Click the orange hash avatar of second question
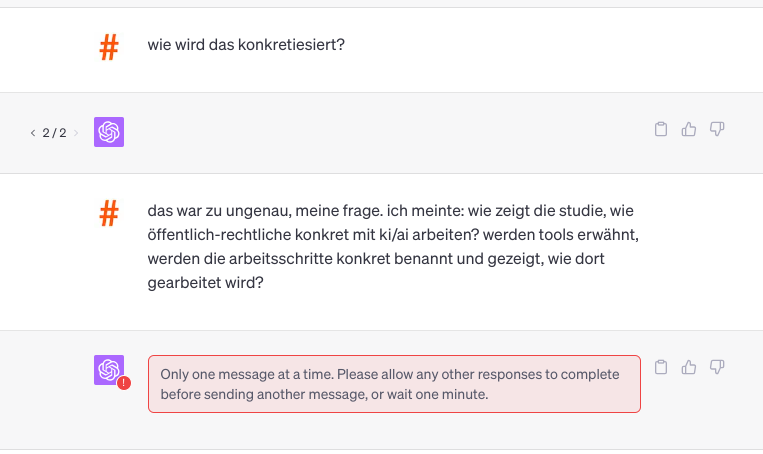 coord(109,212)
